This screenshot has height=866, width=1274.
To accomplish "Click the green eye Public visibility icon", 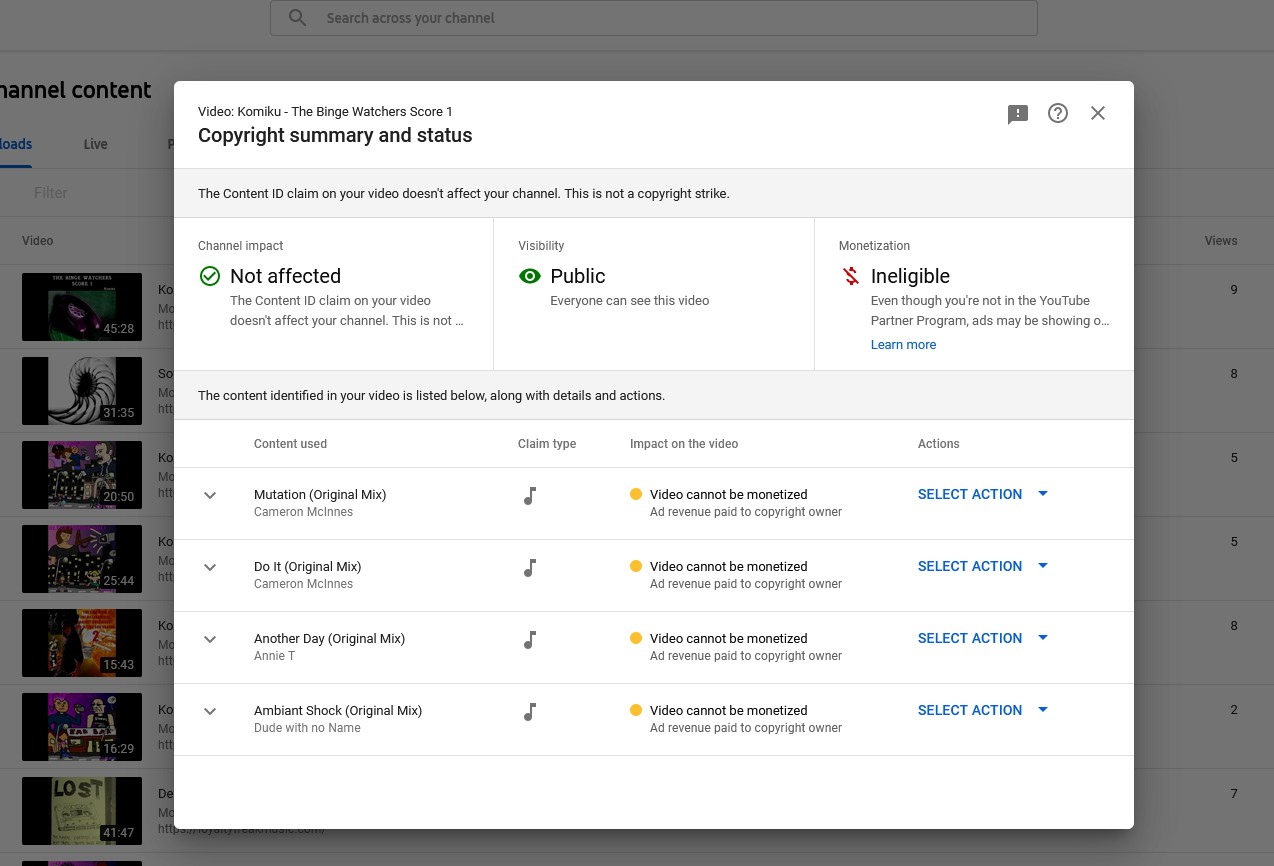I will (x=530, y=276).
